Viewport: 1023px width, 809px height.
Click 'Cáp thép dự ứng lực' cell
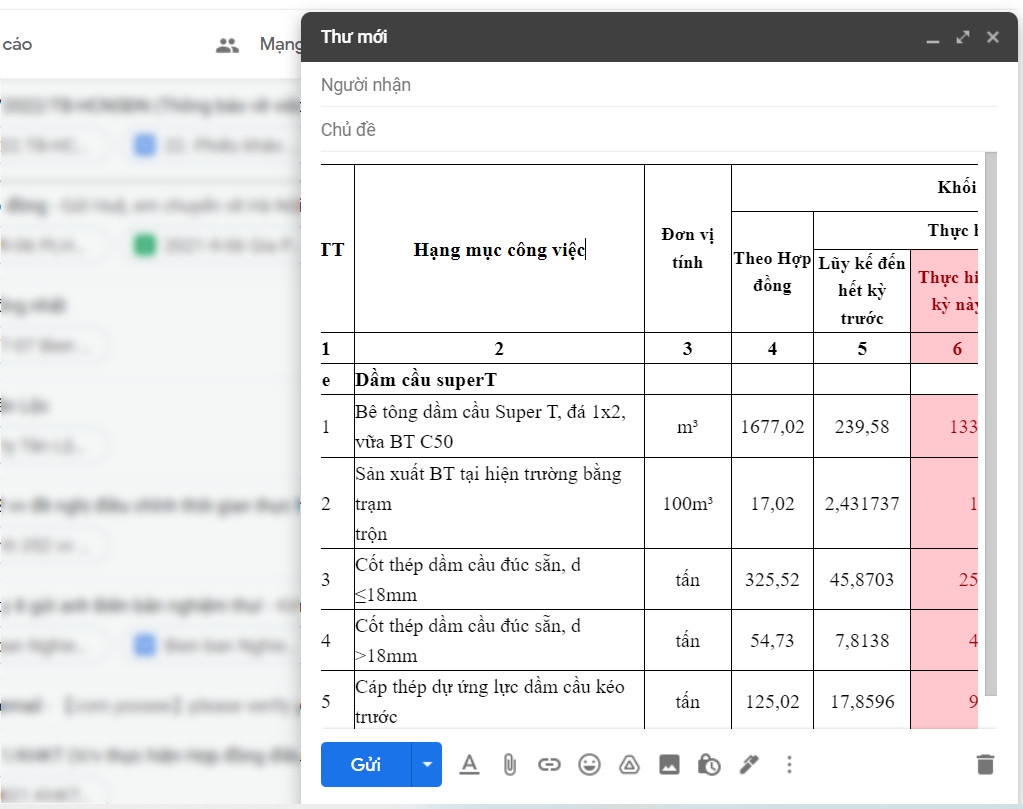point(499,700)
